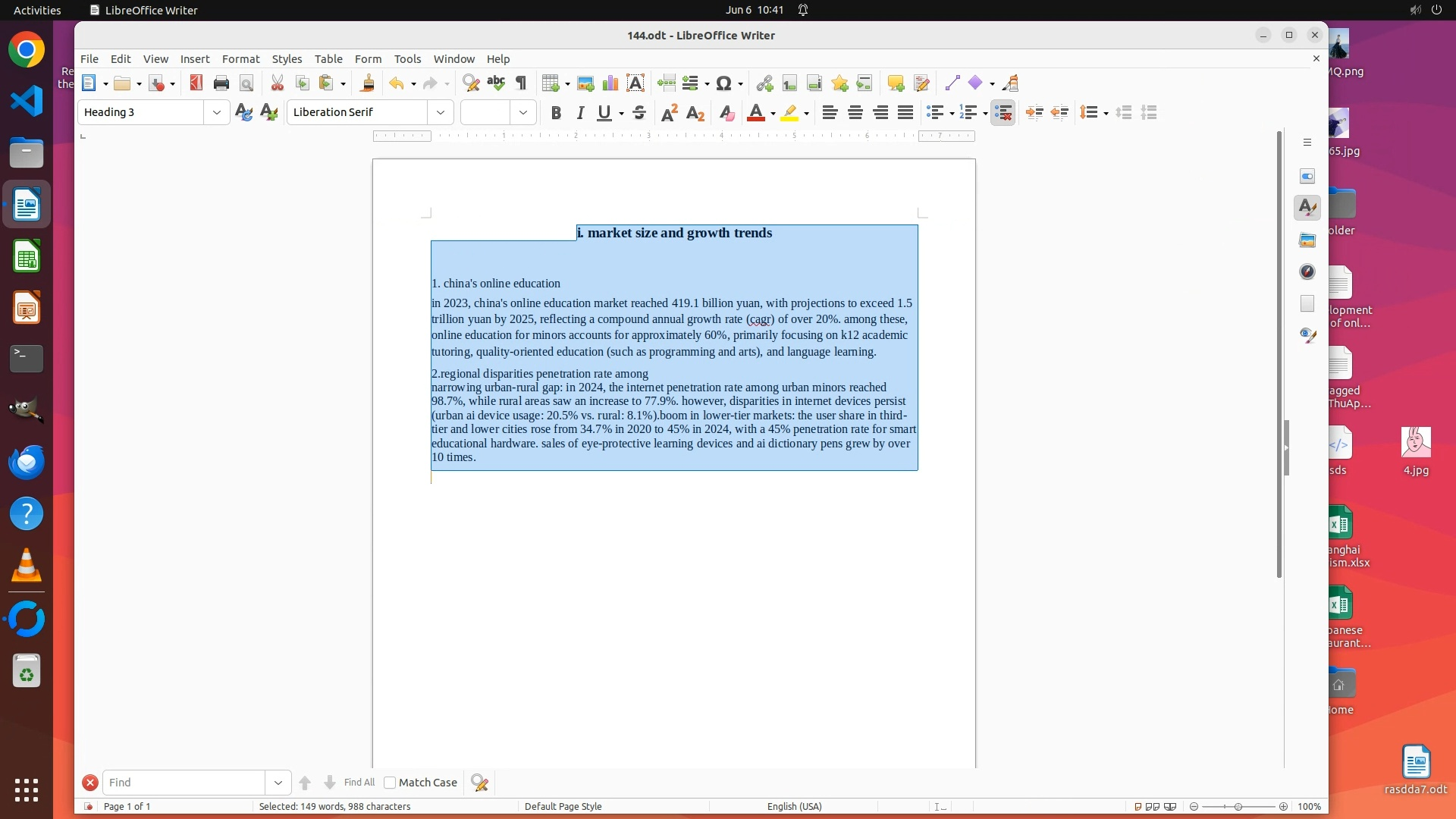Toggle Formatting Marks pilcrow button
1456x819 pixels.
point(521,83)
